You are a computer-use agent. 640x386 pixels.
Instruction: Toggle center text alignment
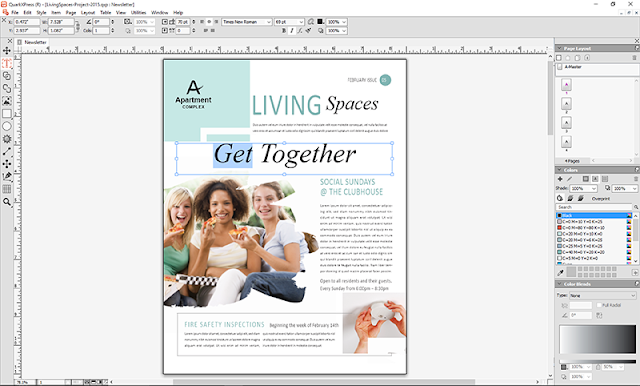pyautogui.click(x=209, y=22)
